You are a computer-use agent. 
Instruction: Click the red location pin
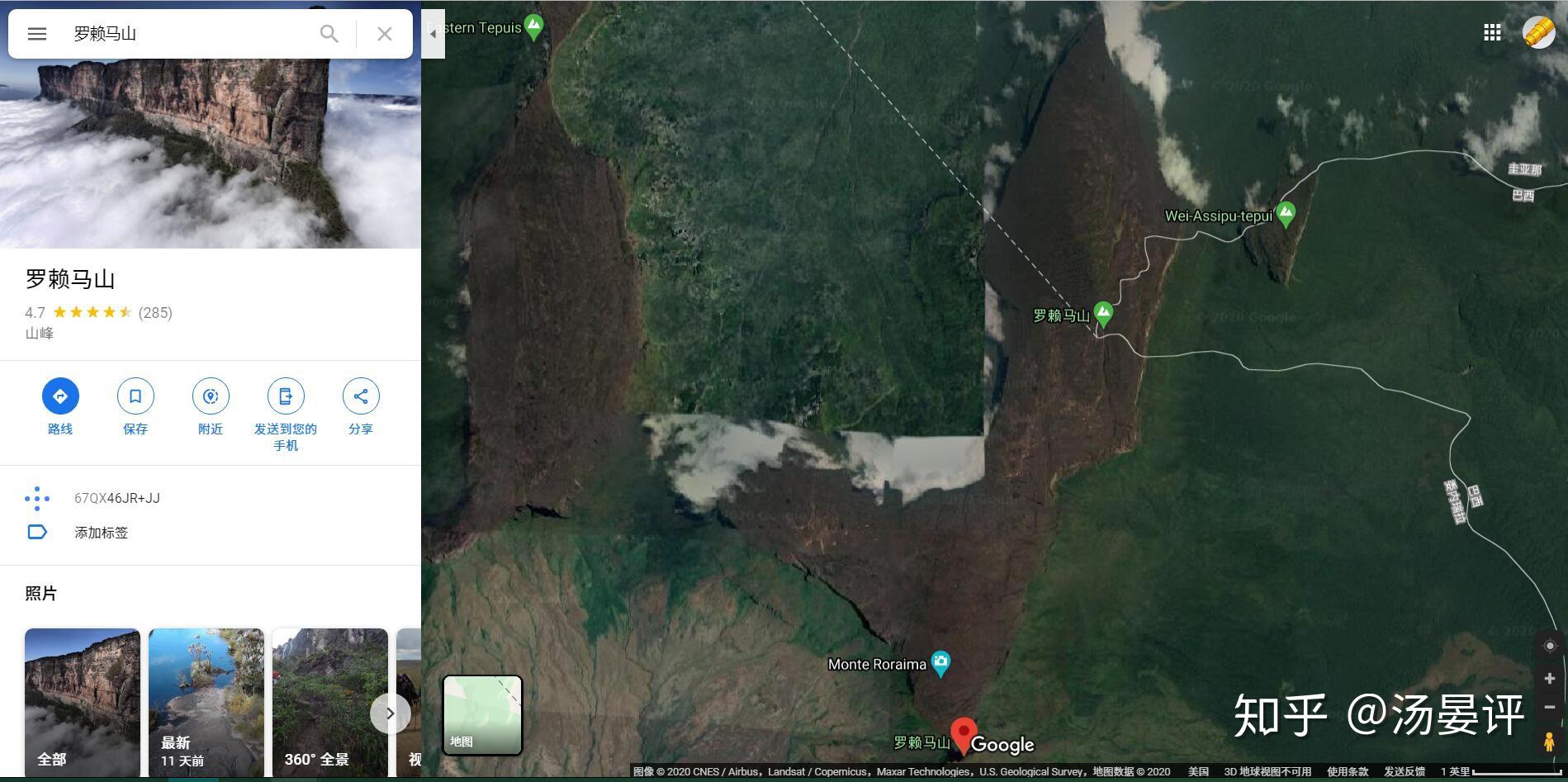963,735
